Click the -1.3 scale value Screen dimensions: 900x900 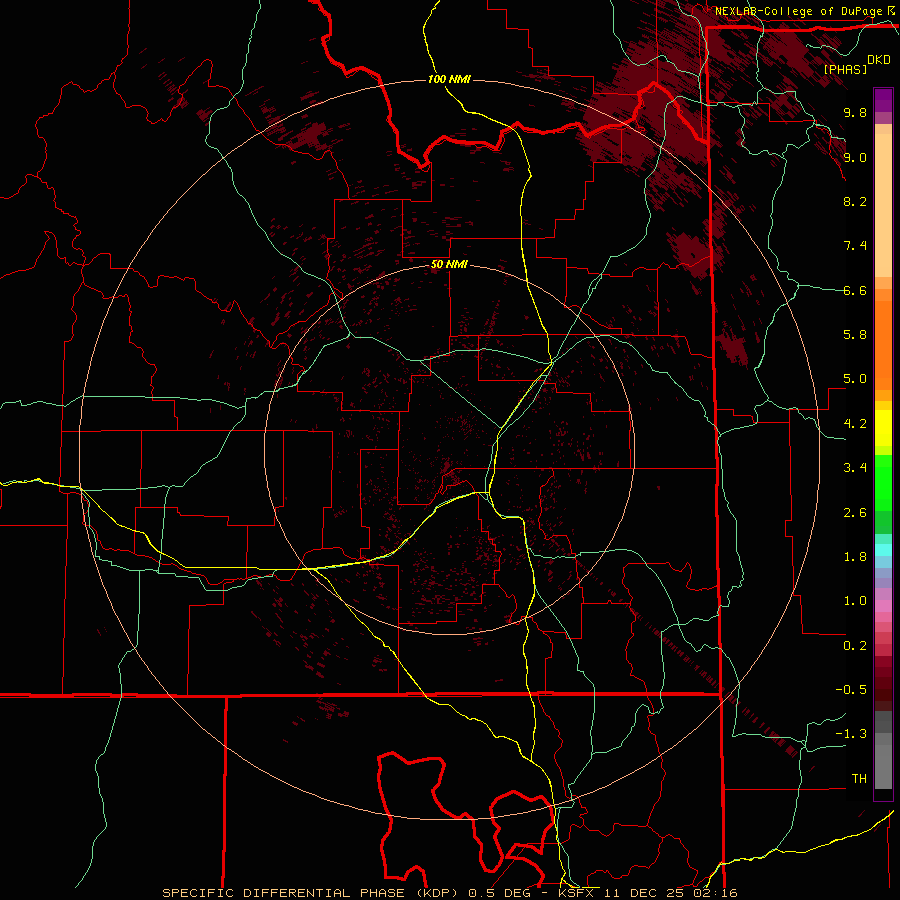tap(851, 734)
